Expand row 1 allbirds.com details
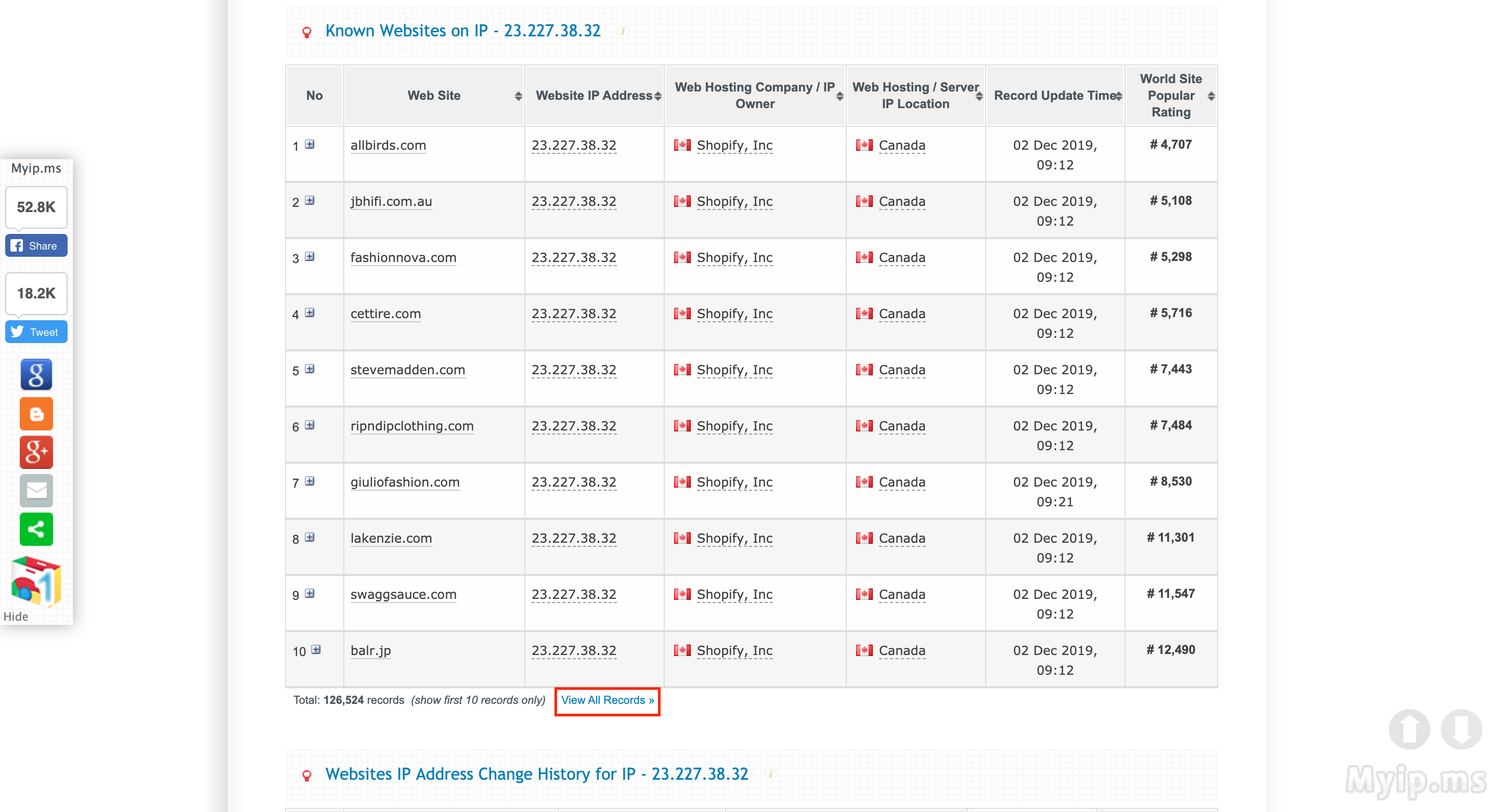 click(x=310, y=144)
